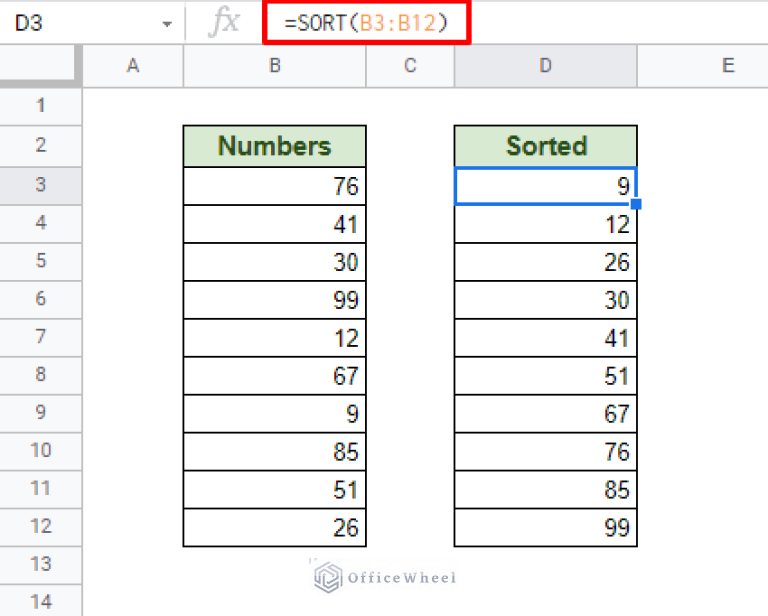
Task: Click the fx function icon
Action: (x=223, y=23)
